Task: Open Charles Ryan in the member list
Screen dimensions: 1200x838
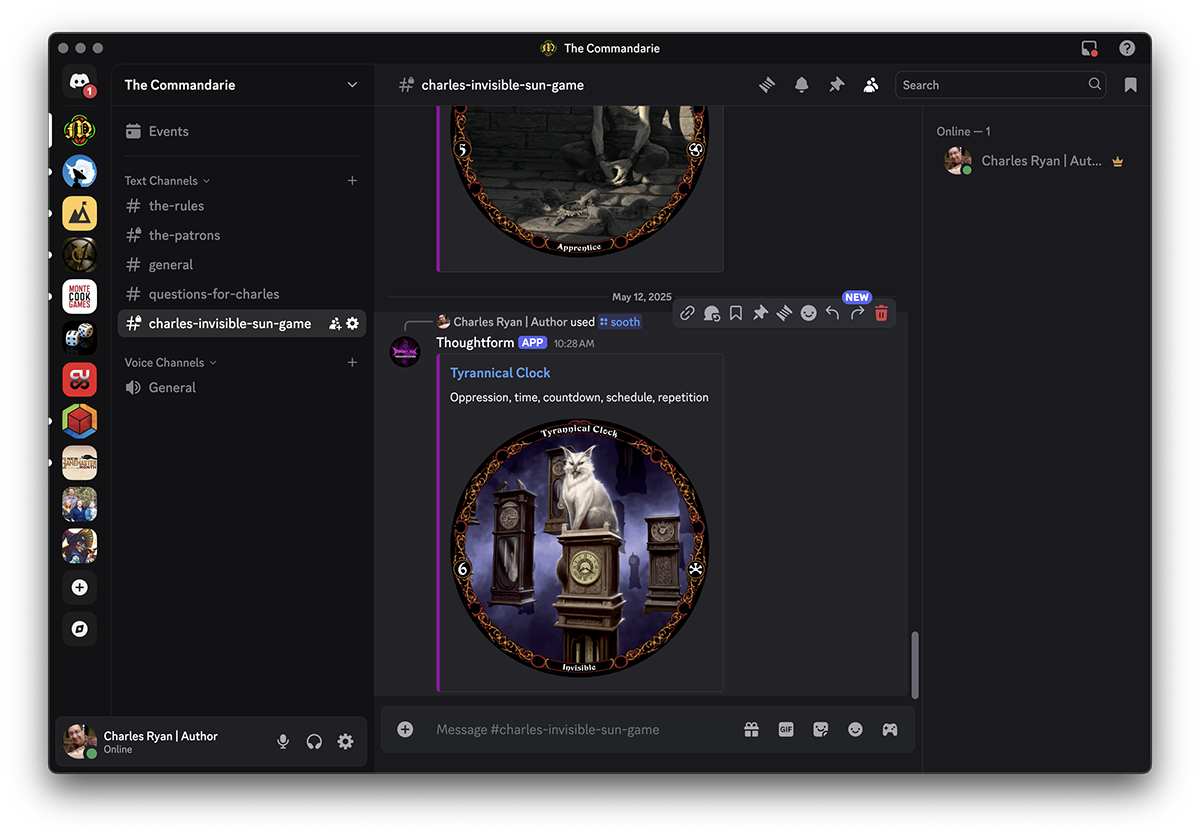Action: tap(1036, 161)
